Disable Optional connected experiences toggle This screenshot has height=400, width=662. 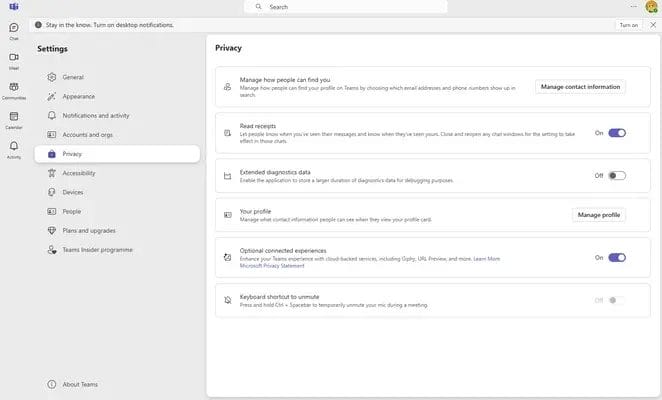click(x=617, y=257)
